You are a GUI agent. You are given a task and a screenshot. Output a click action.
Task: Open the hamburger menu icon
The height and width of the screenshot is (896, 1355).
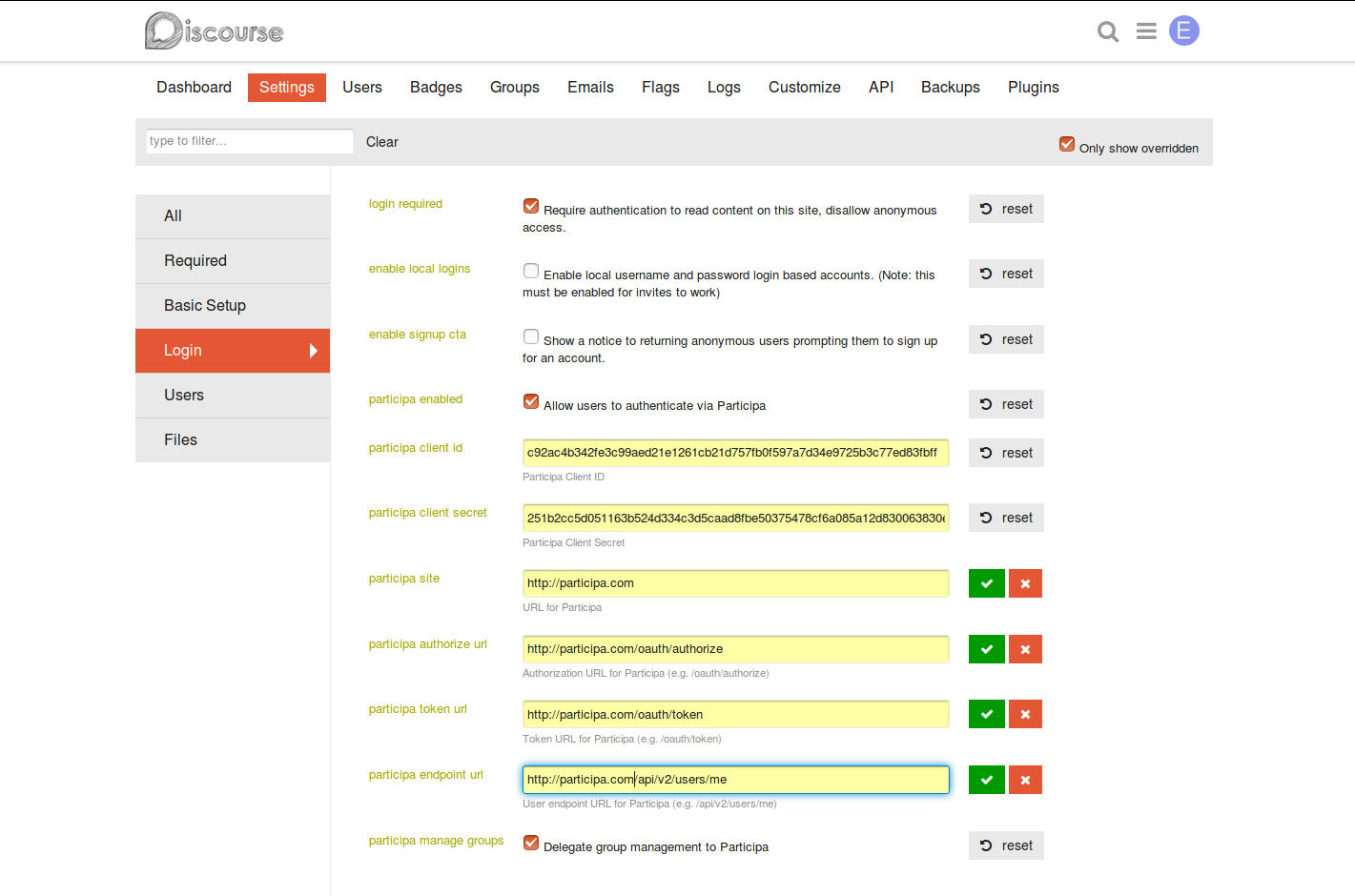coord(1146,31)
